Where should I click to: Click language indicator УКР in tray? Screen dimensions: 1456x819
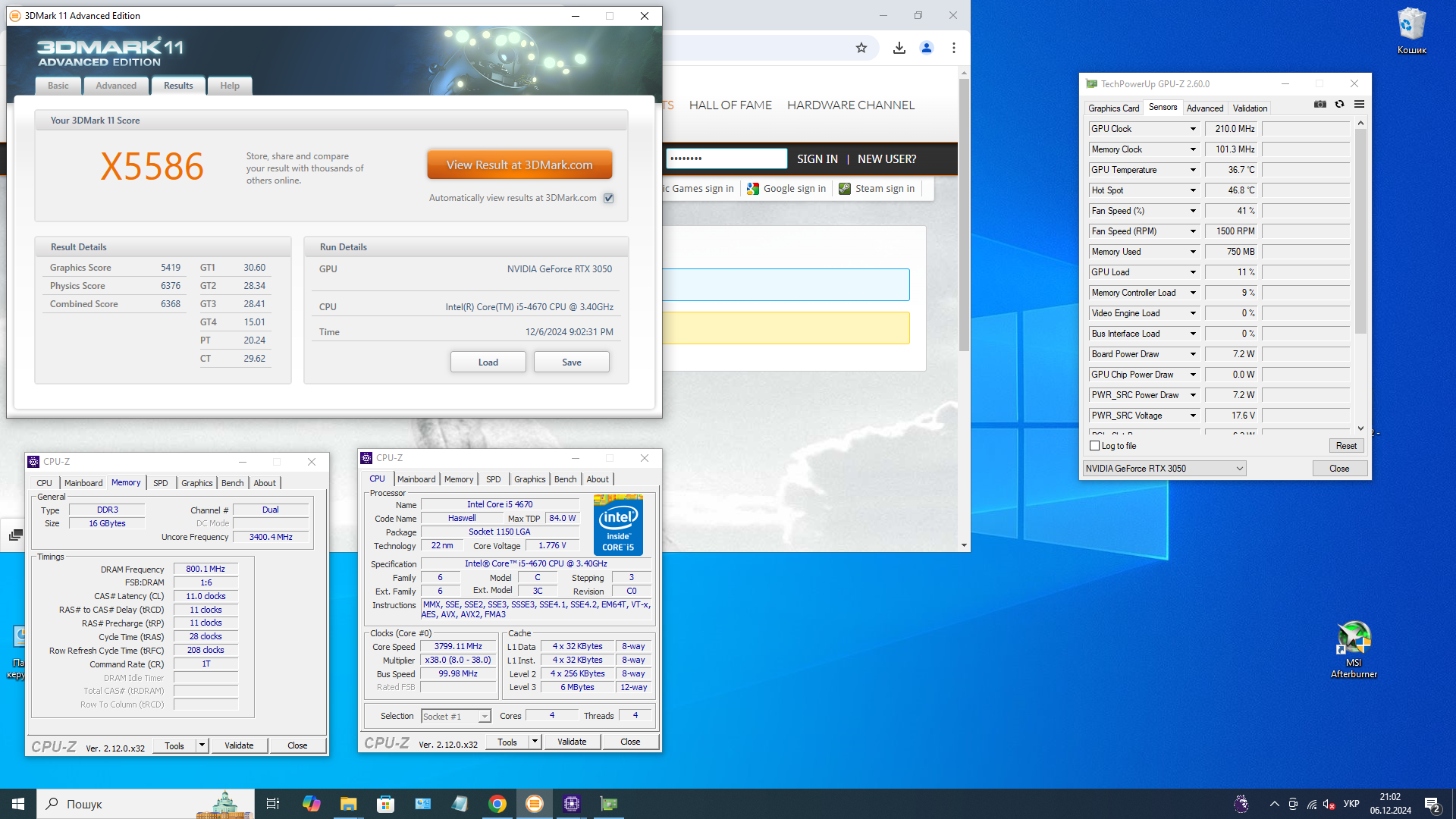click(x=1351, y=804)
